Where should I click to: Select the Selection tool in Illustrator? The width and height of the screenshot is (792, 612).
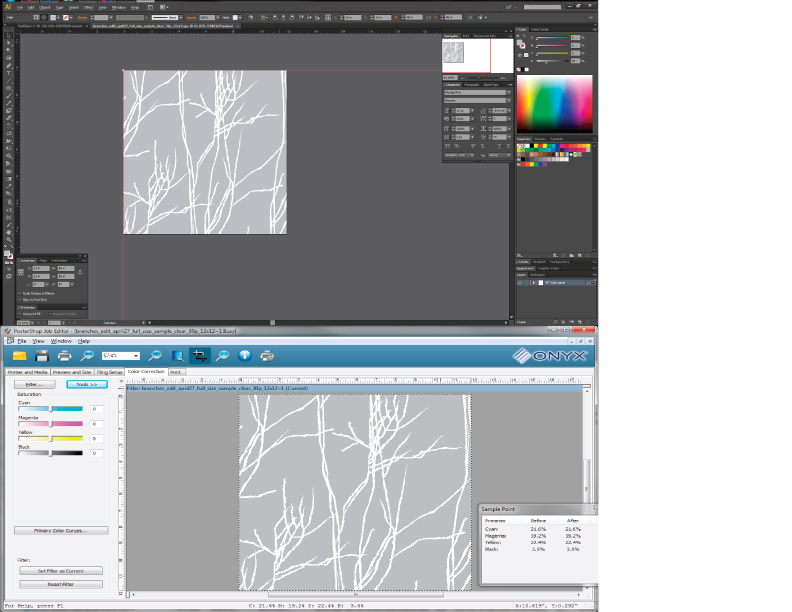point(9,36)
